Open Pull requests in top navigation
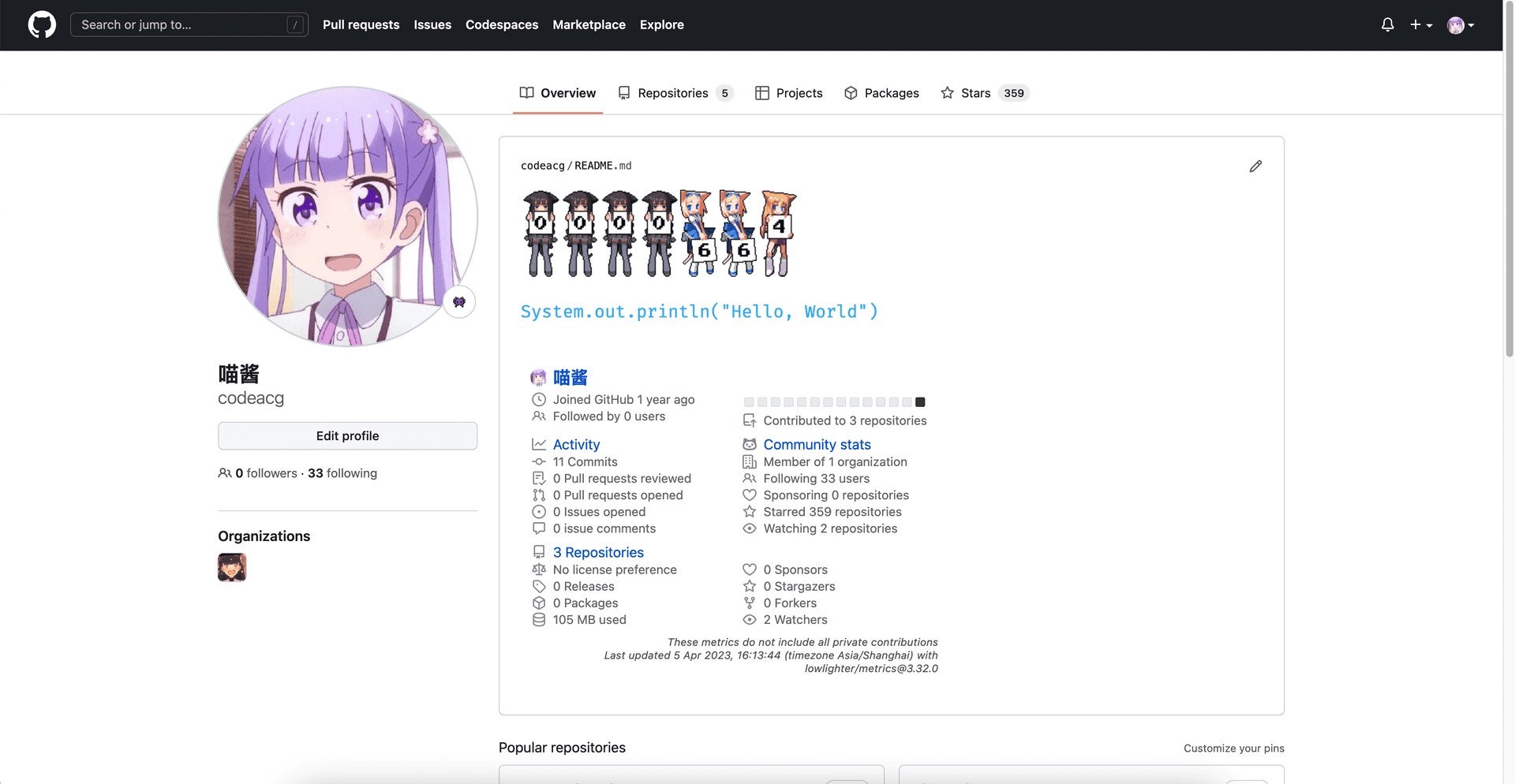 (x=361, y=24)
